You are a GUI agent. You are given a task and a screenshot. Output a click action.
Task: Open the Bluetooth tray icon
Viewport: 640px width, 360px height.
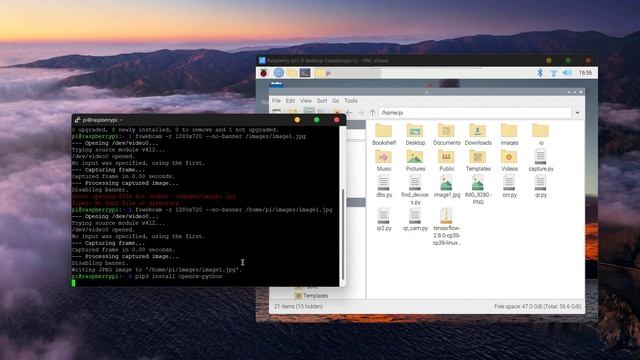[x=540, y=73]
